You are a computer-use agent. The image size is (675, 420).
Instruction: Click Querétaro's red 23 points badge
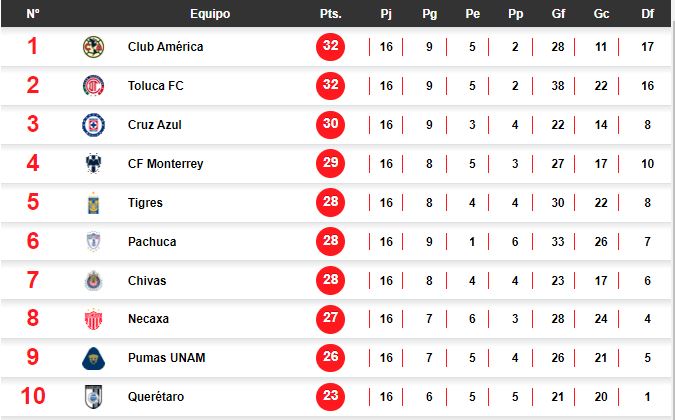pos(330,397)
